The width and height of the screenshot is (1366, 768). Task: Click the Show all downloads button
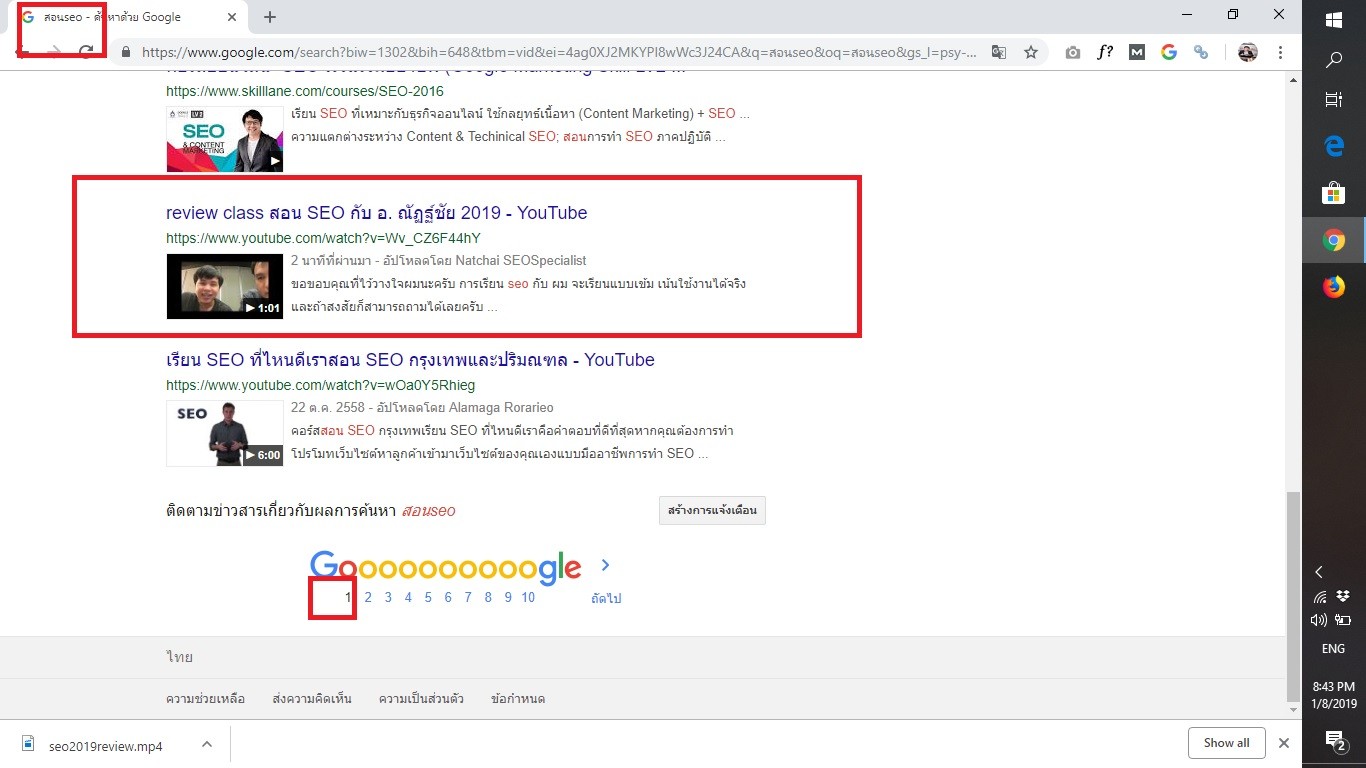(x=1226, y=743)
